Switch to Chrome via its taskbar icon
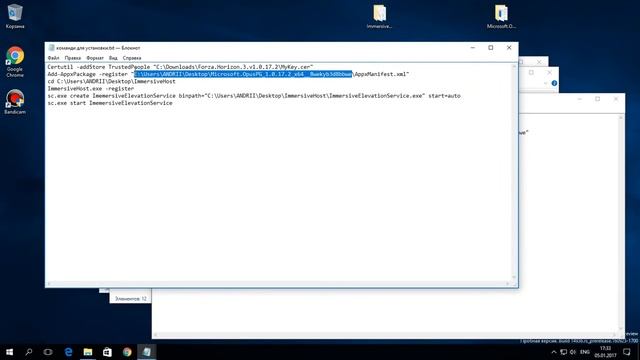This screenshot has width=640, height=360. (127, 352)
